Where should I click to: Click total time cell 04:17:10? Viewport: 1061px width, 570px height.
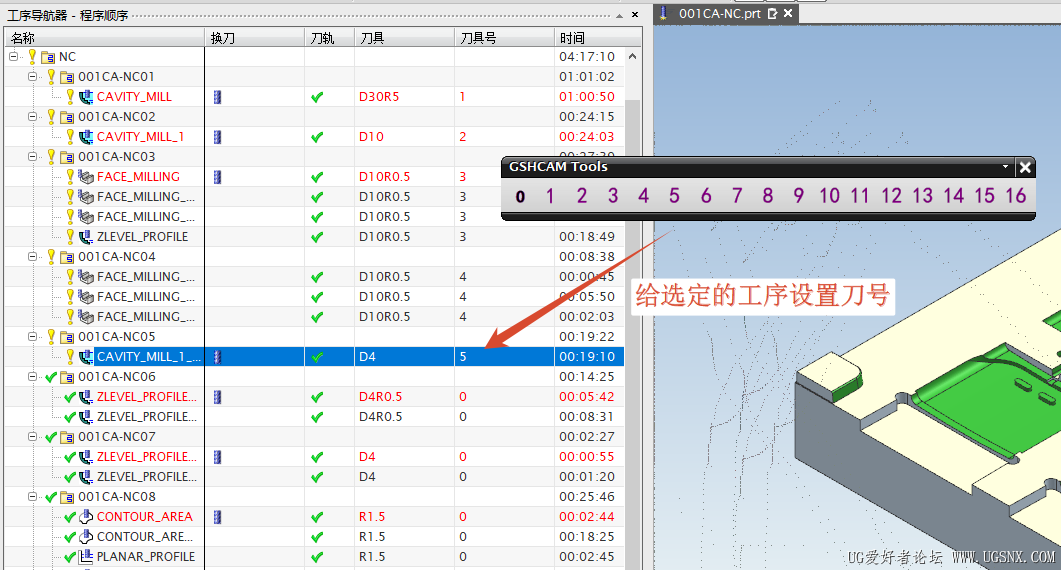(x=587, y=57)
